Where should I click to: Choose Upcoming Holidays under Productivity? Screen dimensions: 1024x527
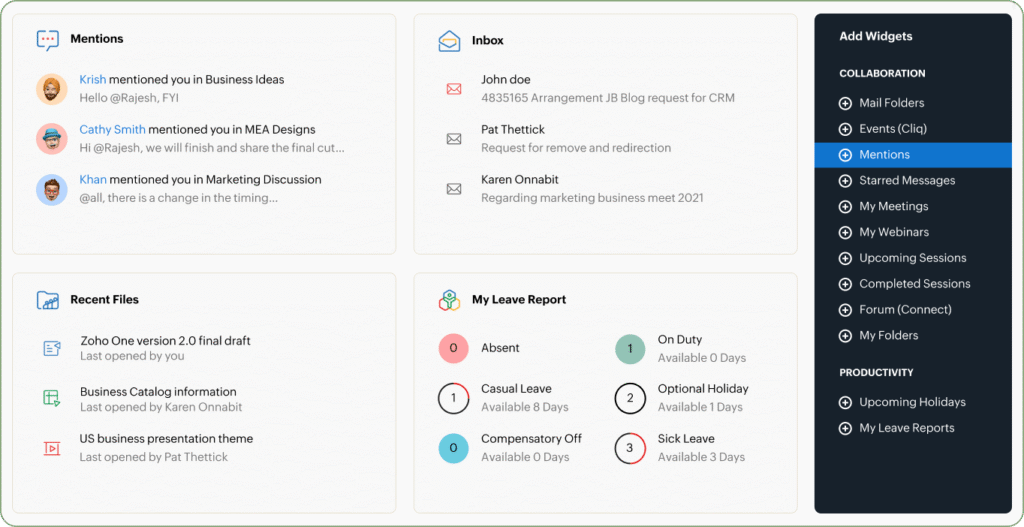click(x=912, y=402)
